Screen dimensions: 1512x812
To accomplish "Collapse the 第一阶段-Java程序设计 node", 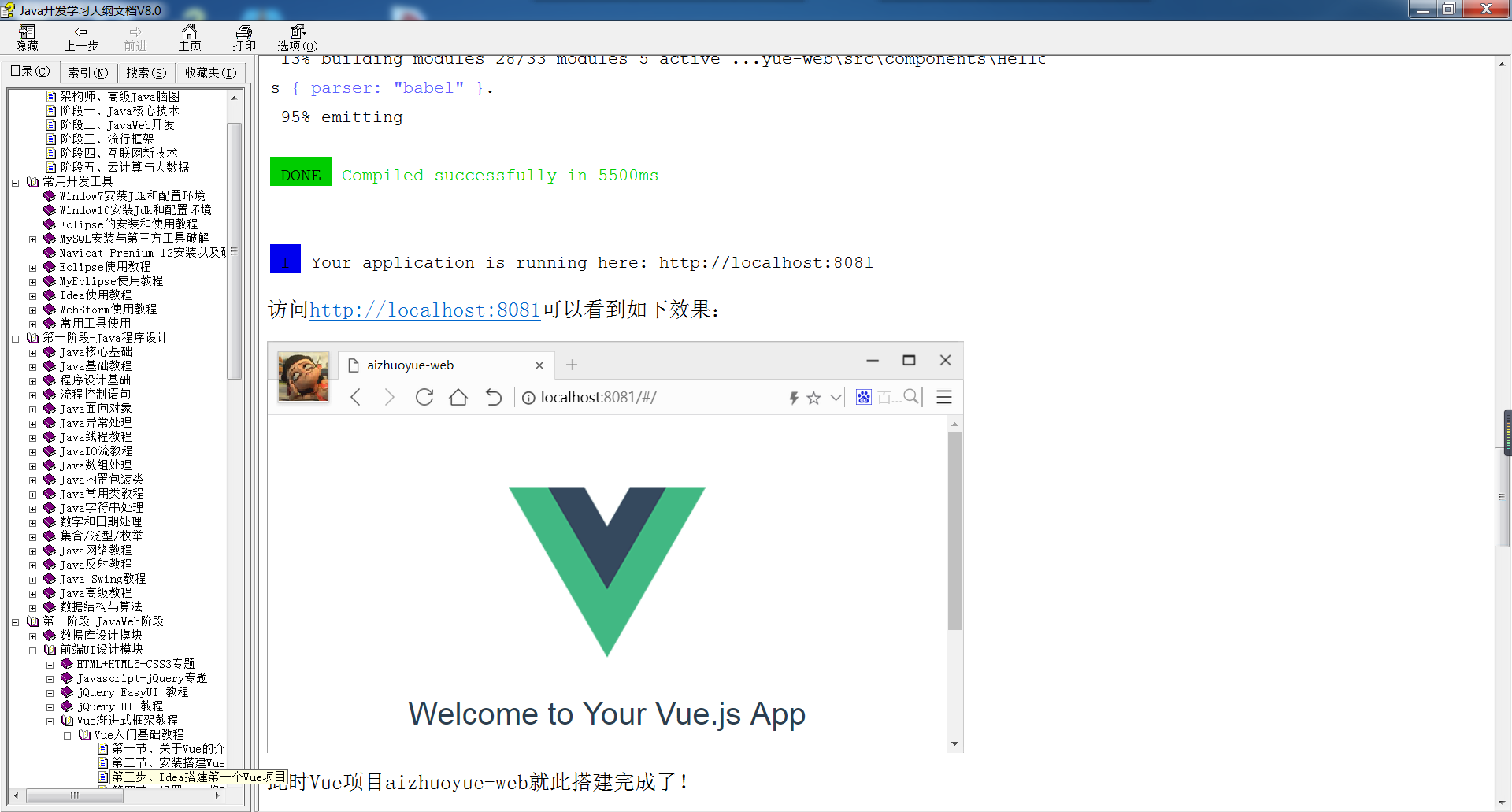I will point(15,338).
